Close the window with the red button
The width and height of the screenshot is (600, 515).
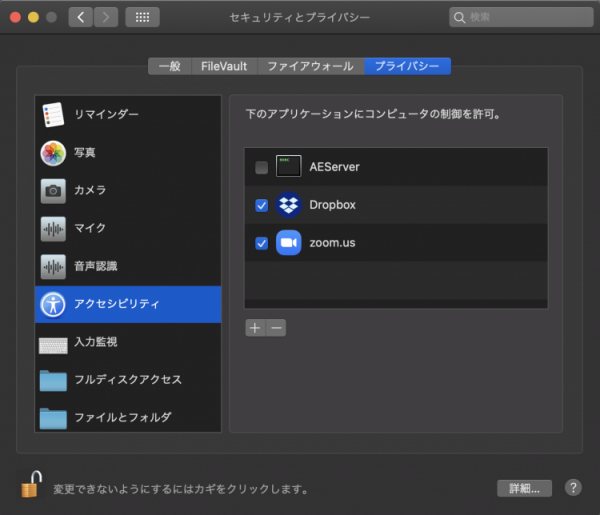point(15,17)
